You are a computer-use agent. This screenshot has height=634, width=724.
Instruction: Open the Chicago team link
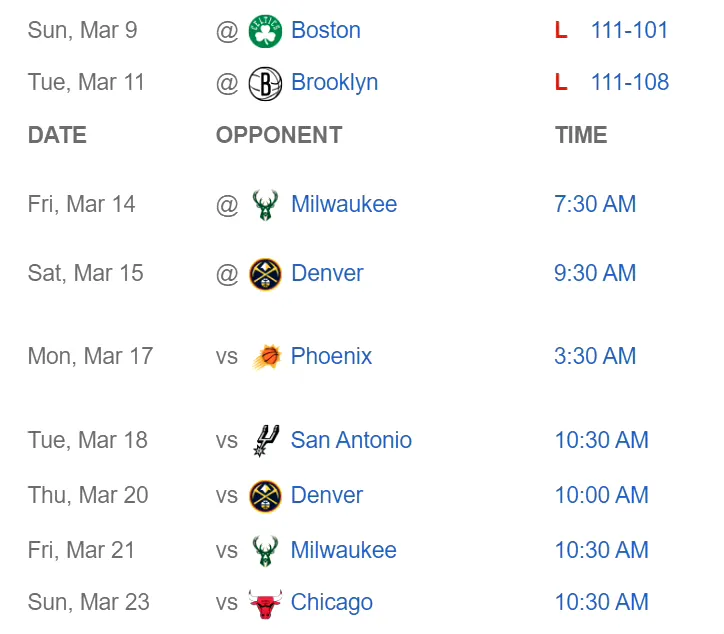point(332,603)
